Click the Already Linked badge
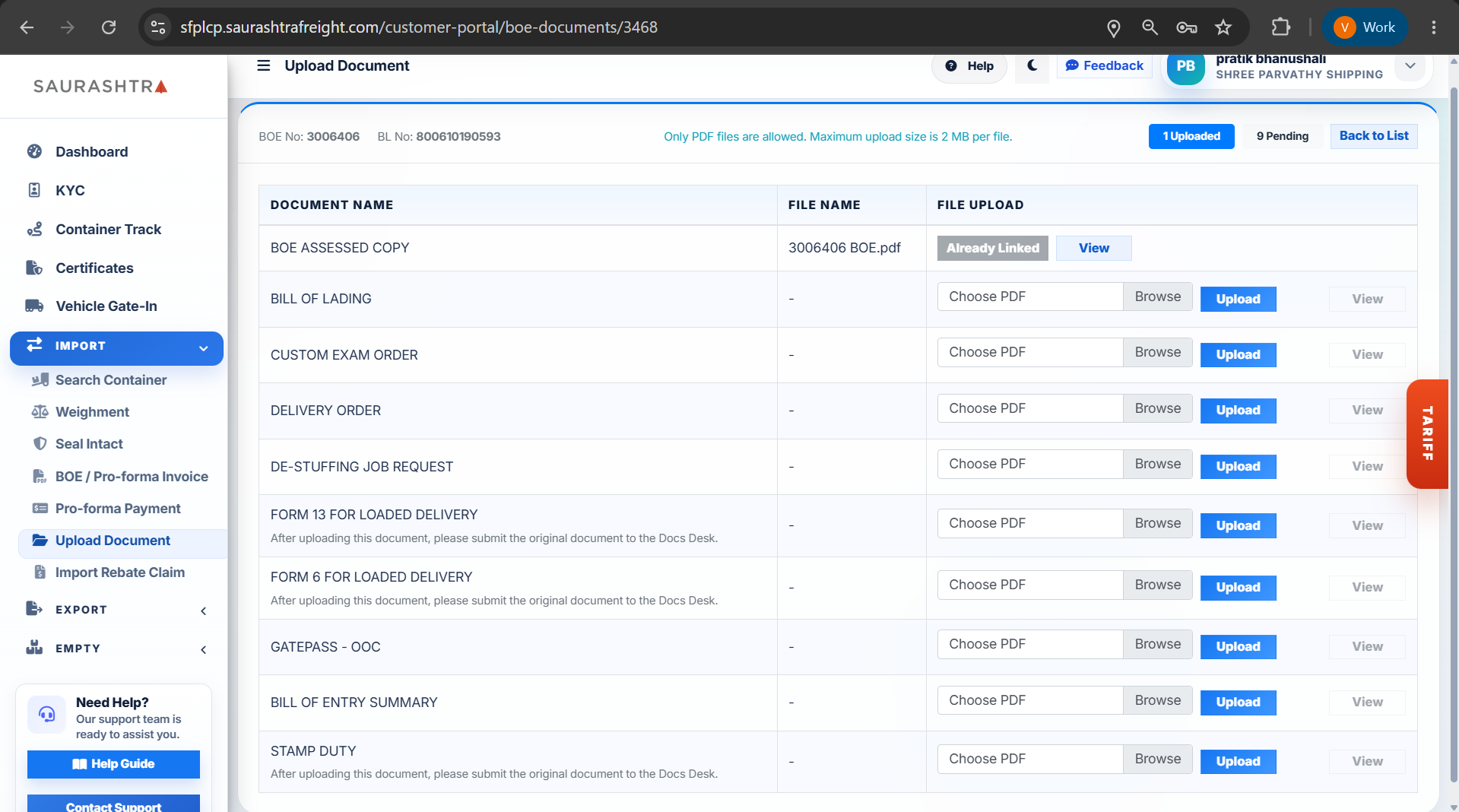The image size is (1459, 812). tap(993, 248)
